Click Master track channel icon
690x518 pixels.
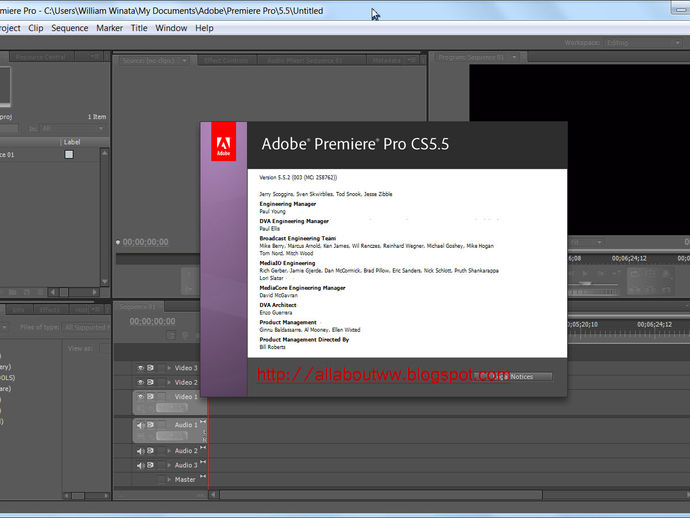point(203,477)
